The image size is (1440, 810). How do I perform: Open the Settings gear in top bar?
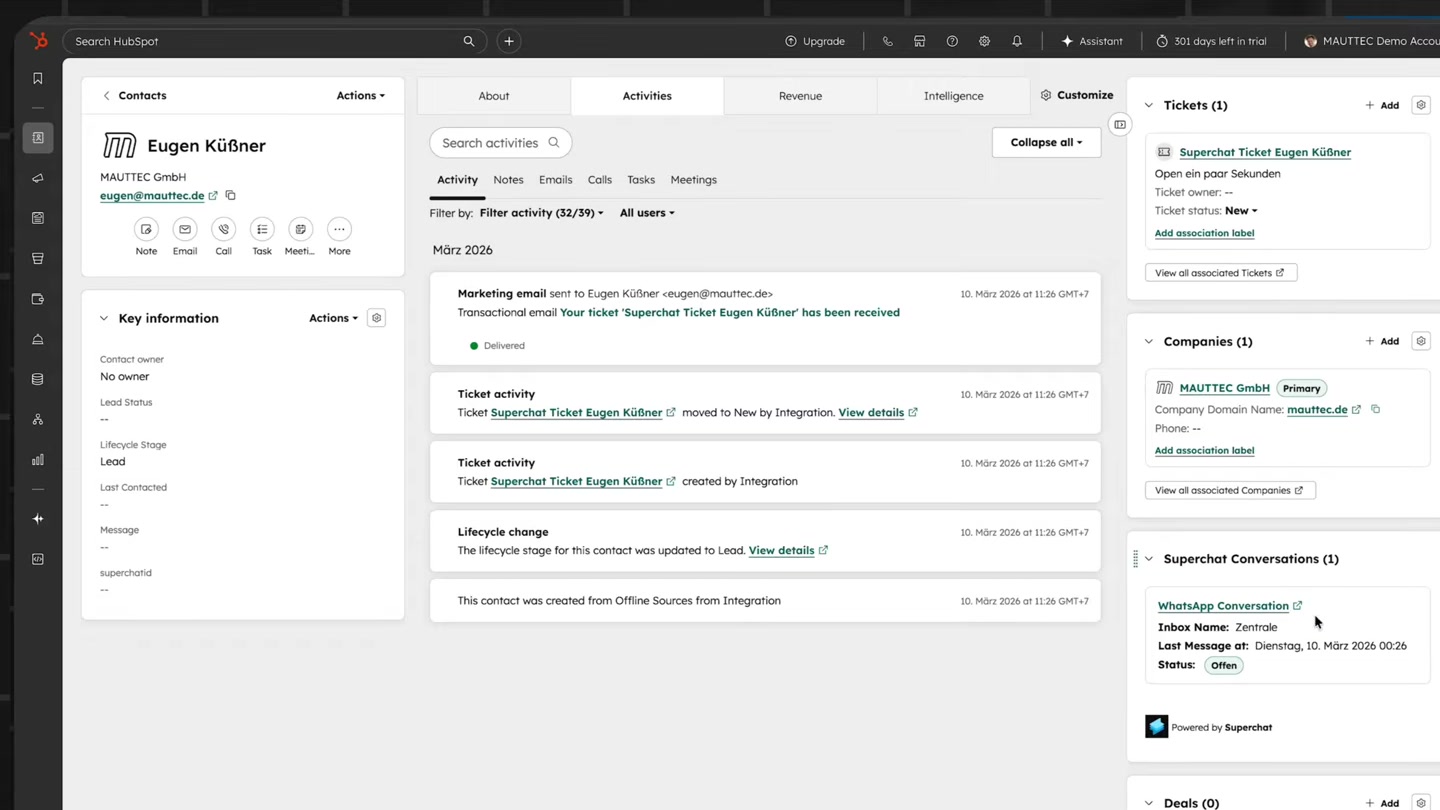(x=984, y=41)
